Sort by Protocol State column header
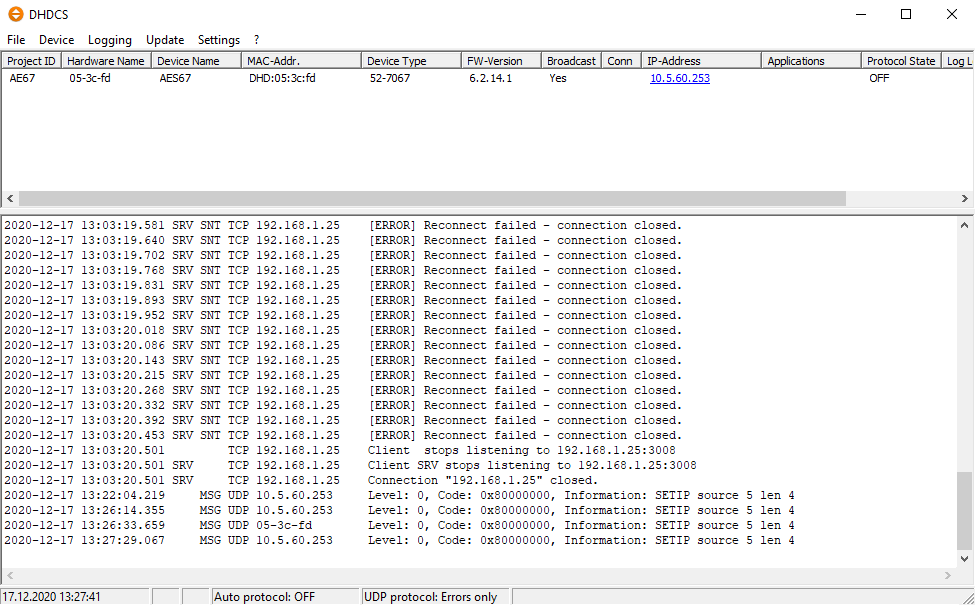 (x=901, y=61)
